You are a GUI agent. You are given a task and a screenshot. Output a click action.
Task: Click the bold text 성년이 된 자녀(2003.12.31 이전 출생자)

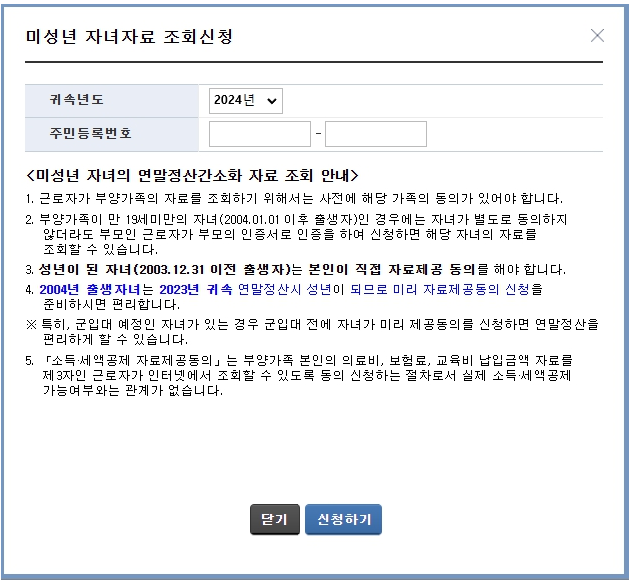tap(165, 269)
